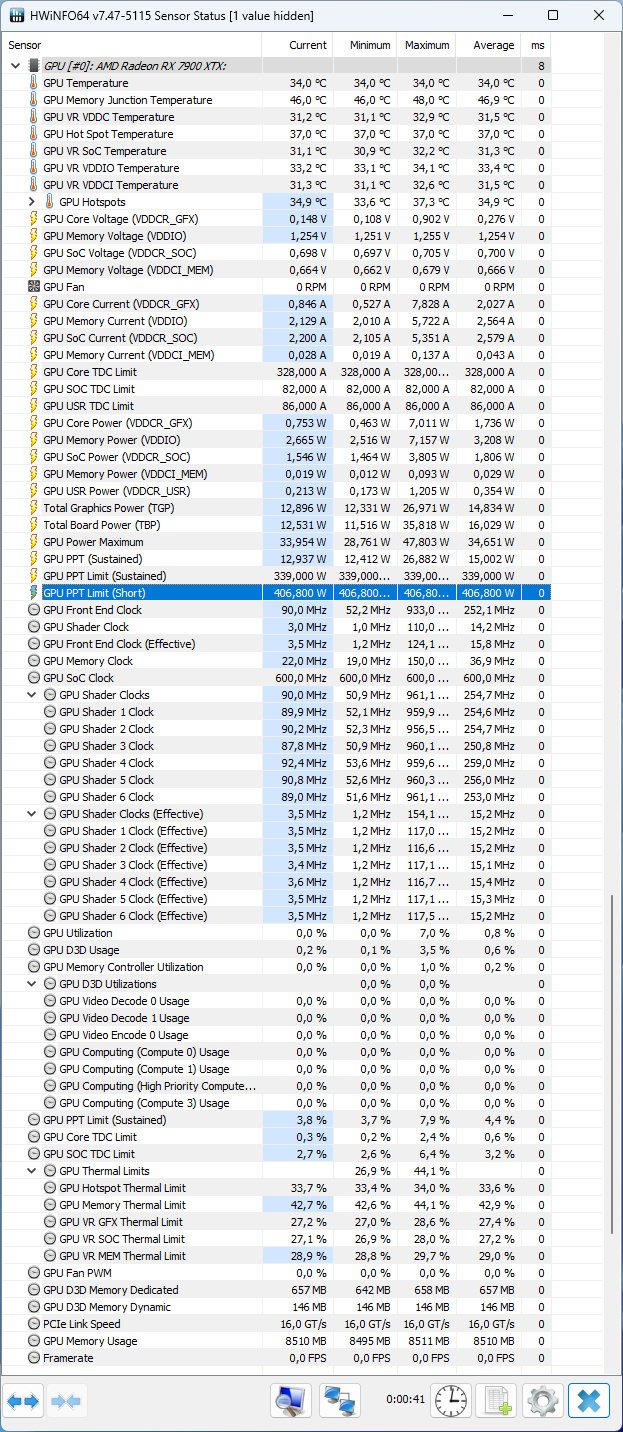Screen dimensions: 623x1432
Task: Click the Sensor column header
Action: coord(131,45)
